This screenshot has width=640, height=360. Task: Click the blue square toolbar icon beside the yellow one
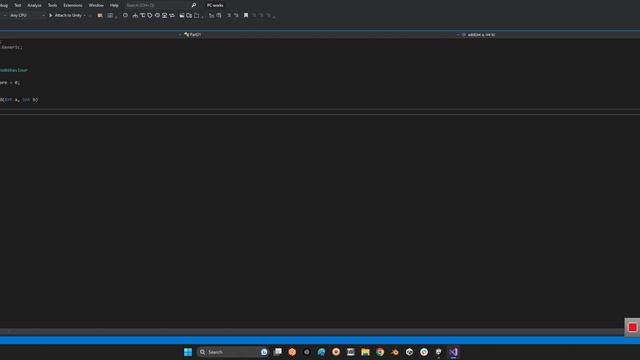pos(110,16)
